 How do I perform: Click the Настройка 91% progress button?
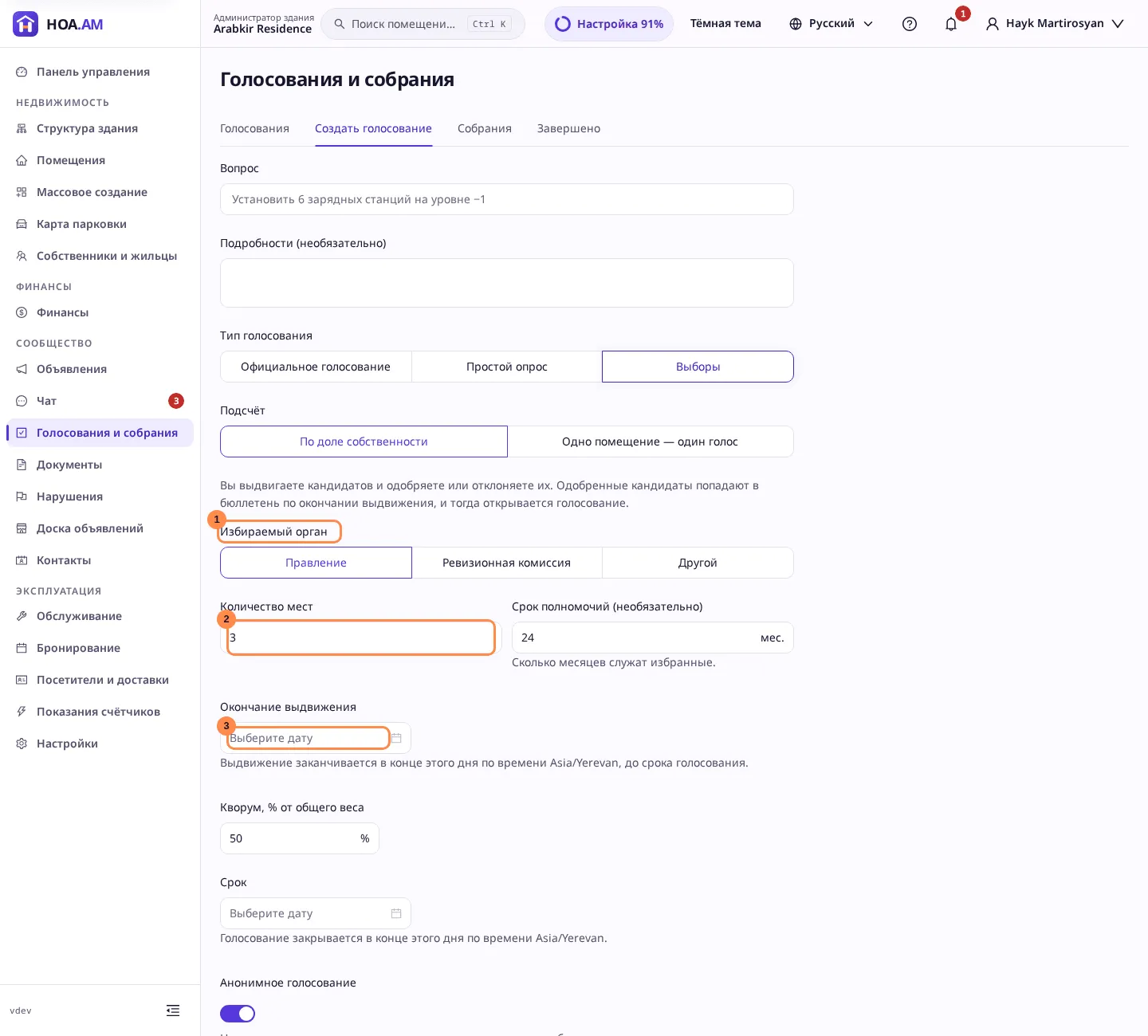click(609, 24)
